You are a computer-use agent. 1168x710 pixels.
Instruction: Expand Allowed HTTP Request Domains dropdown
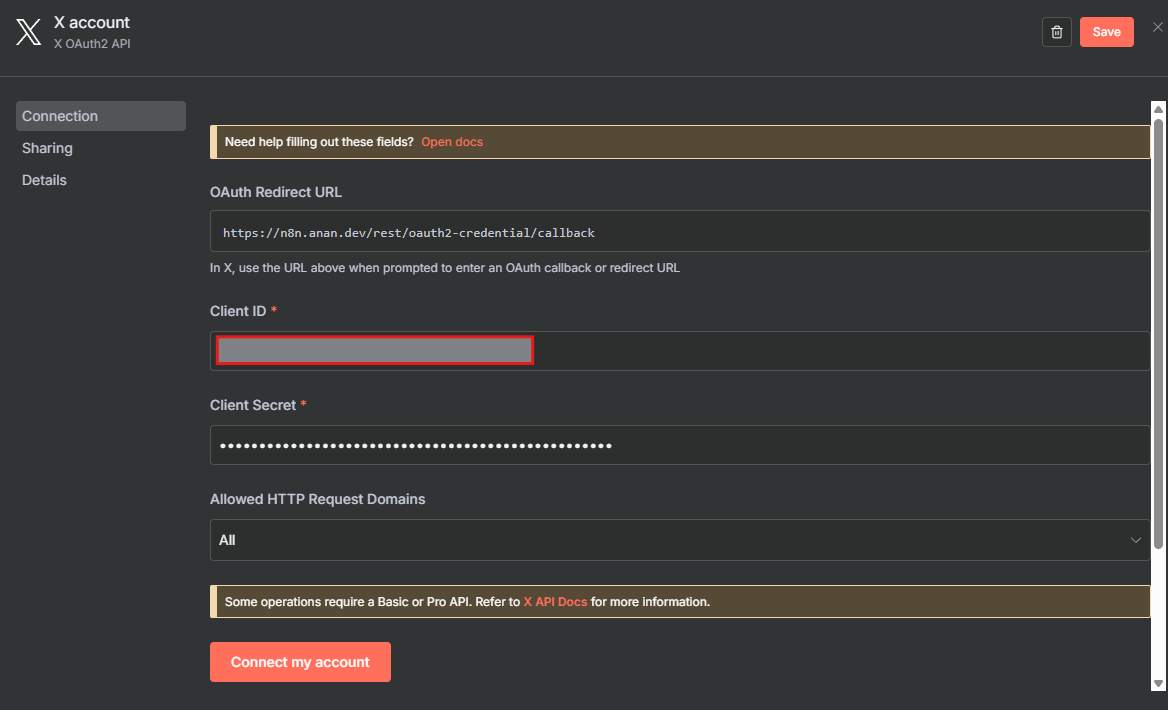[679, 540]
